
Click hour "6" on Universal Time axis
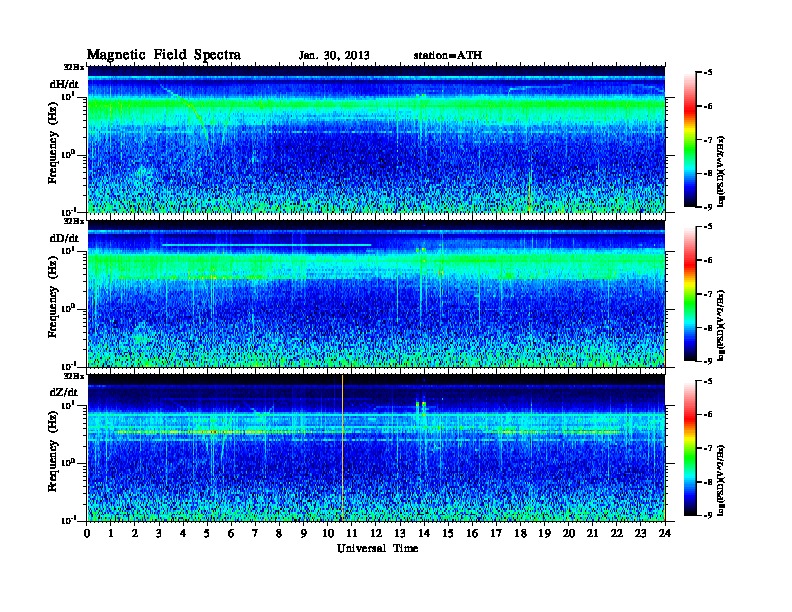(x=231, y=534)
